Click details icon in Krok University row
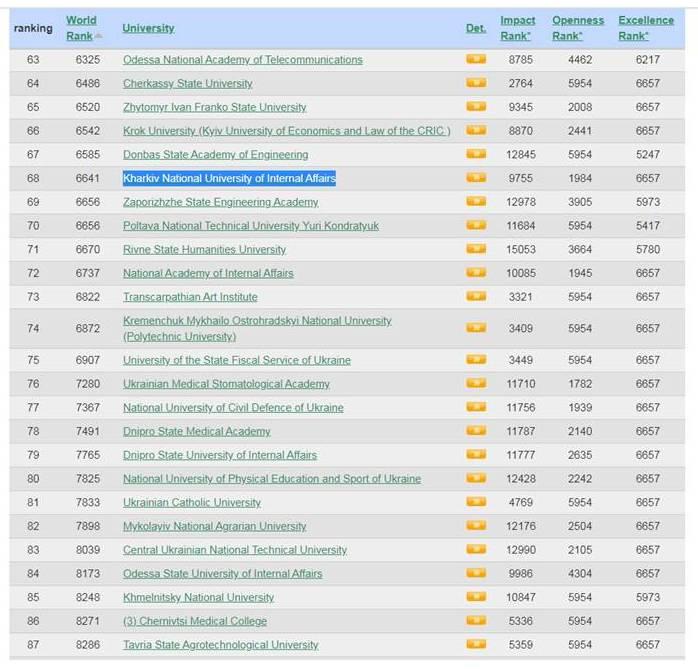 [476, 131]
